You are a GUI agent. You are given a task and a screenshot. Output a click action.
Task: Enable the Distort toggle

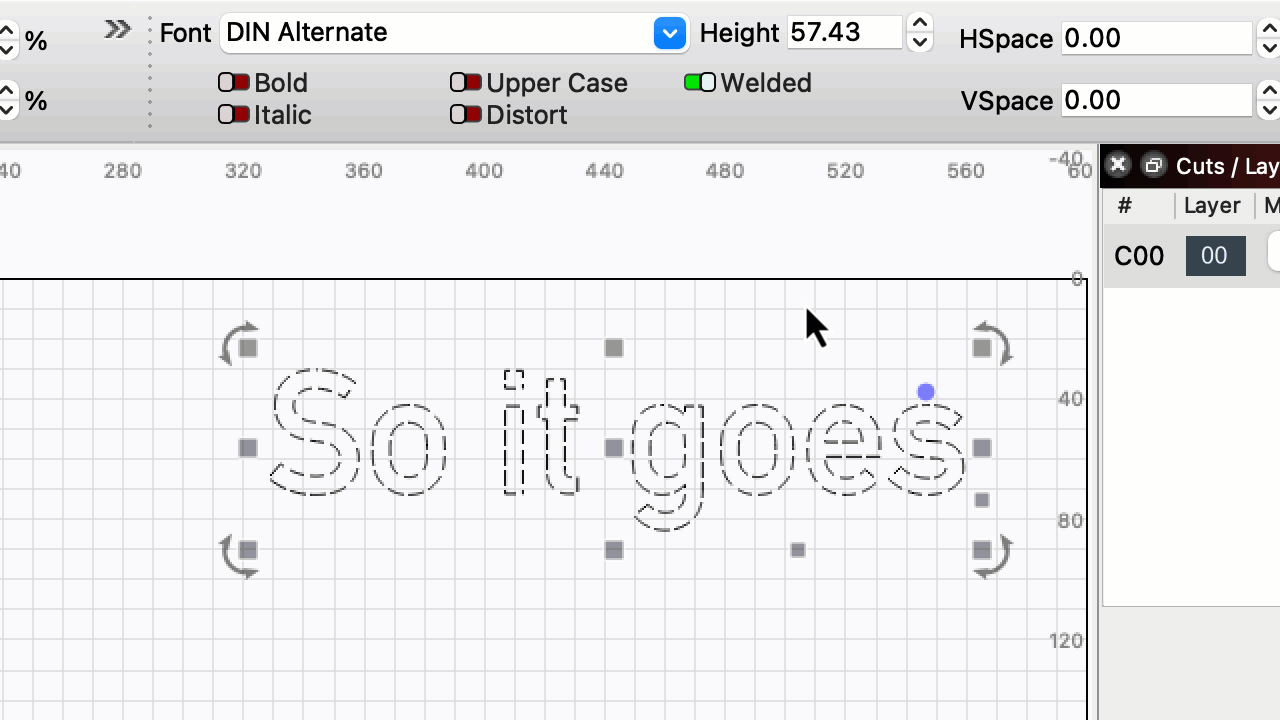465,114
